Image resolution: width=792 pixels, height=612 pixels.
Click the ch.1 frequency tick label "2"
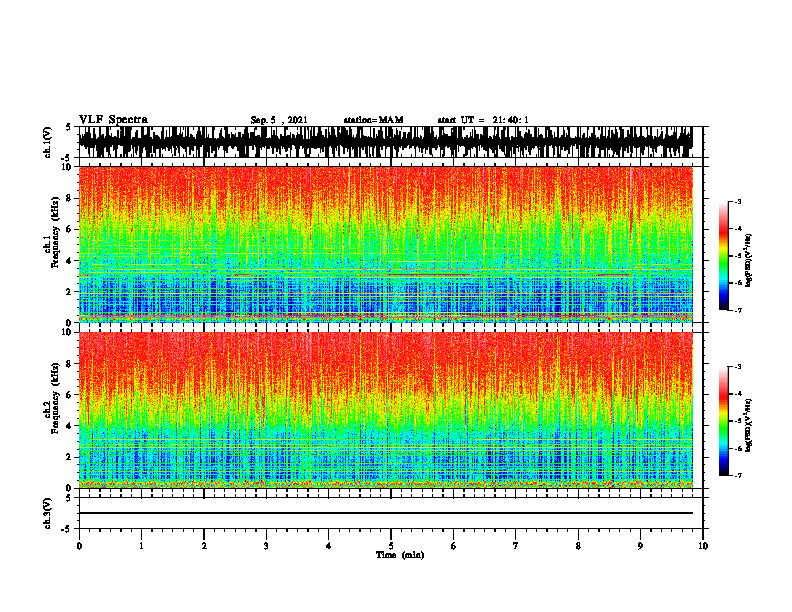click(69, 292)
